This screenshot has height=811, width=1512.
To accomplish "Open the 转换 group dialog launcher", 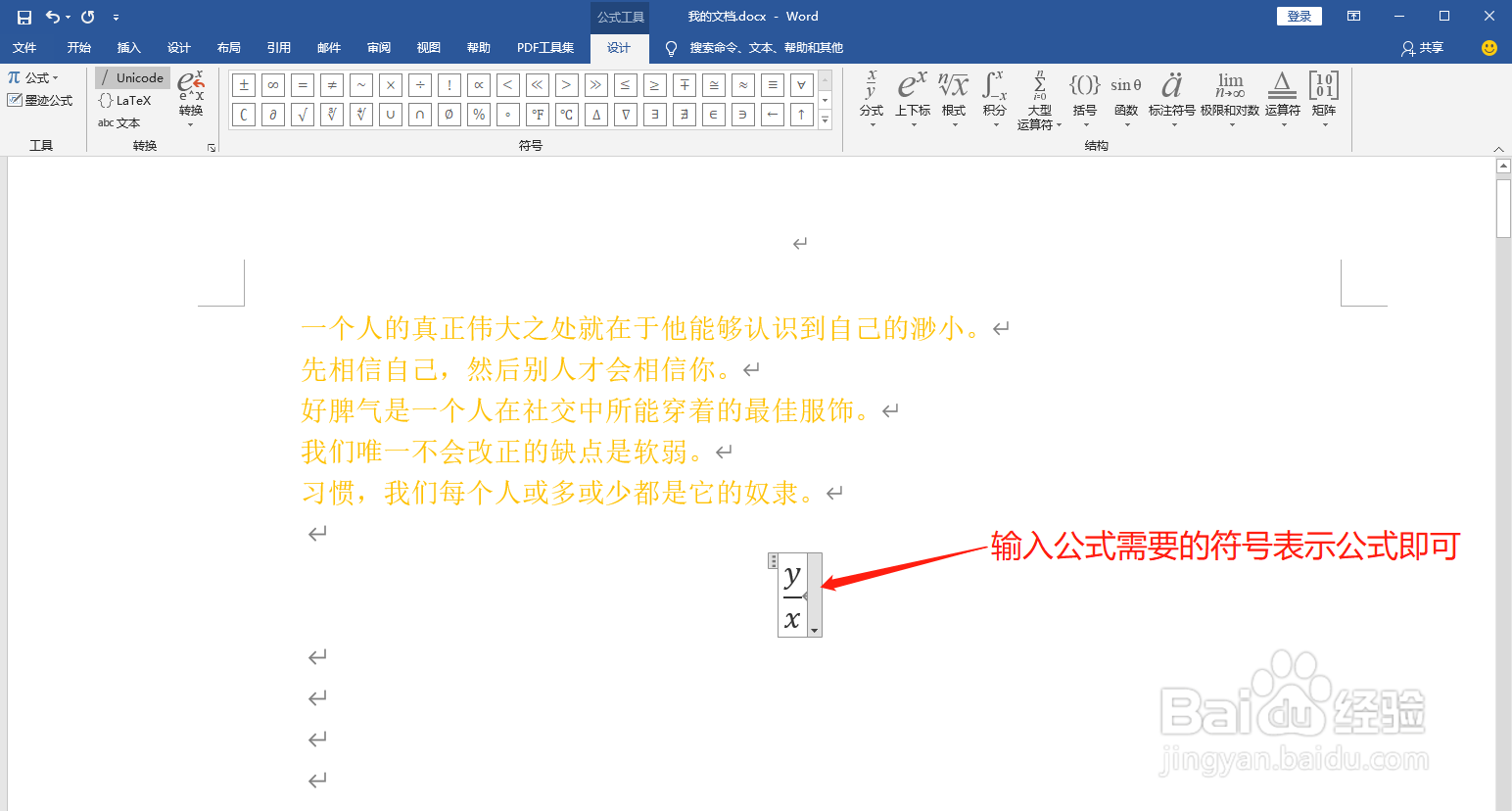I will (x=212, y=147).
